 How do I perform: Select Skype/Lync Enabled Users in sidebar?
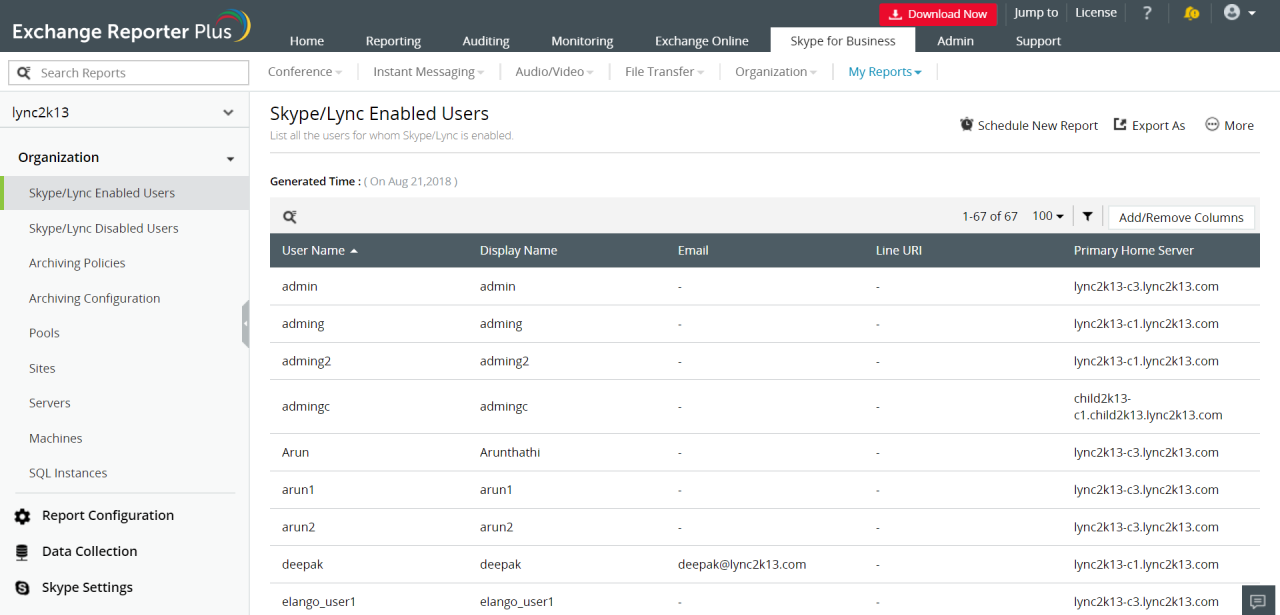(124, 193)
